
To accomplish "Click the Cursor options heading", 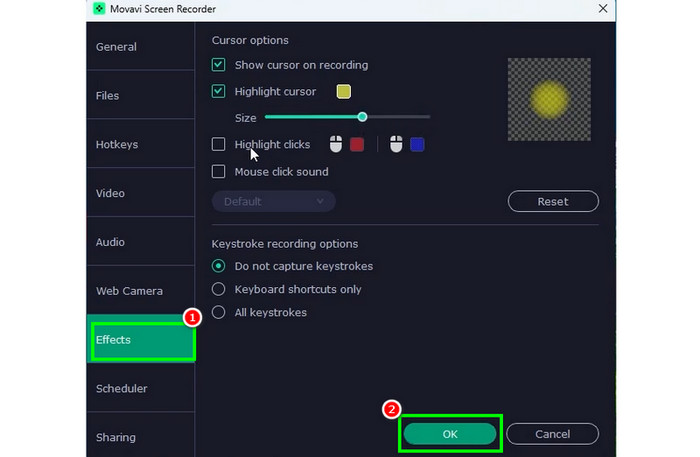I will coord(250,40).
